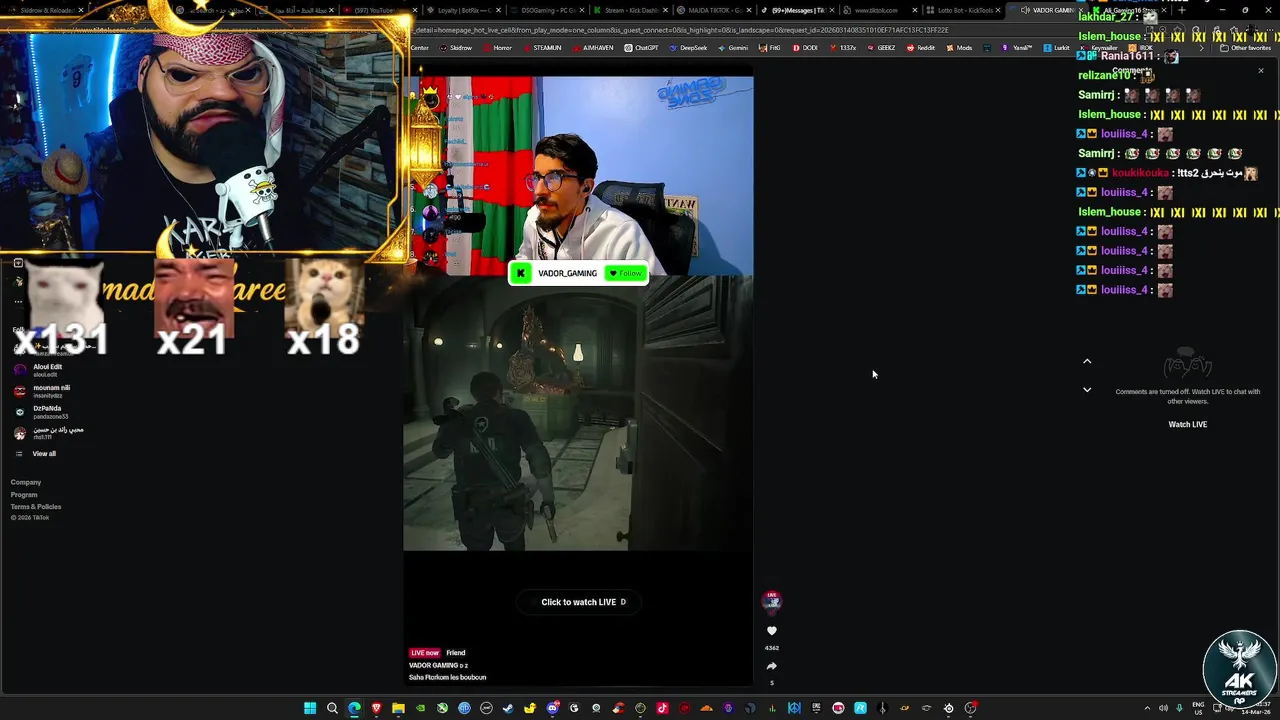The height and width of the screenshot is (720, 1280).
Task: Click 'Saha Ftorkom les boubouн' caption
Action: pyautogui.click(x=447, y=677)
